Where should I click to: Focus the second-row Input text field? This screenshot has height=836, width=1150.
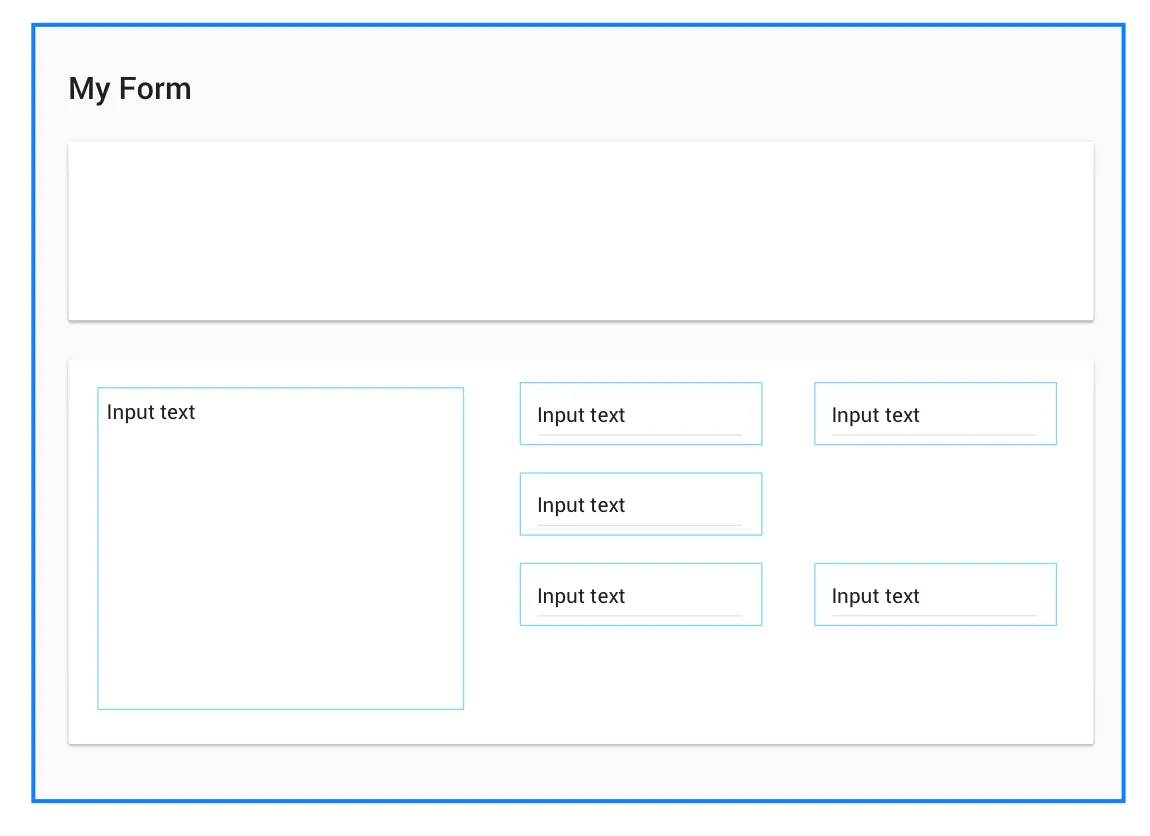[x=640, y=504]
